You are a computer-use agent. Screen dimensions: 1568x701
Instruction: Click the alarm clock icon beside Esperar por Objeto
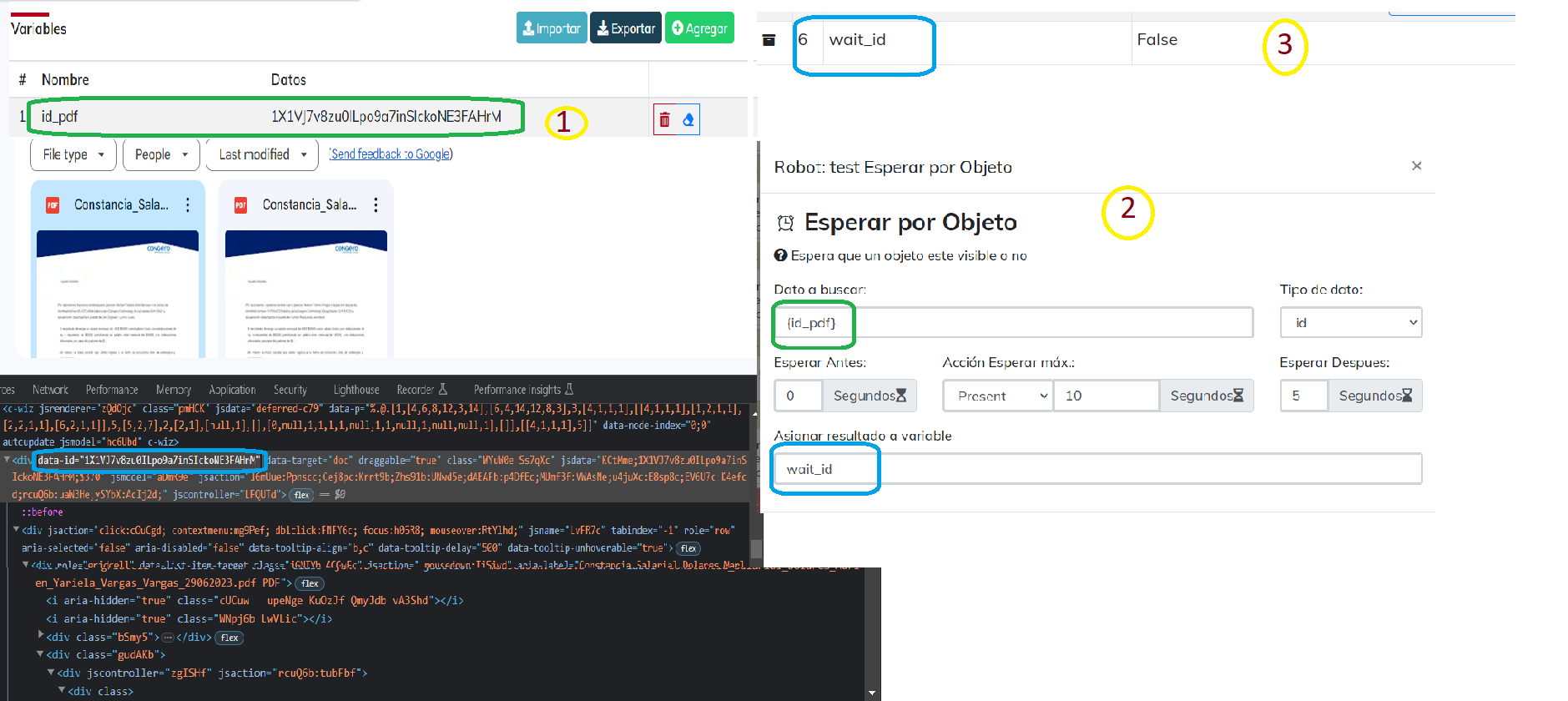[x=785, y=223]
